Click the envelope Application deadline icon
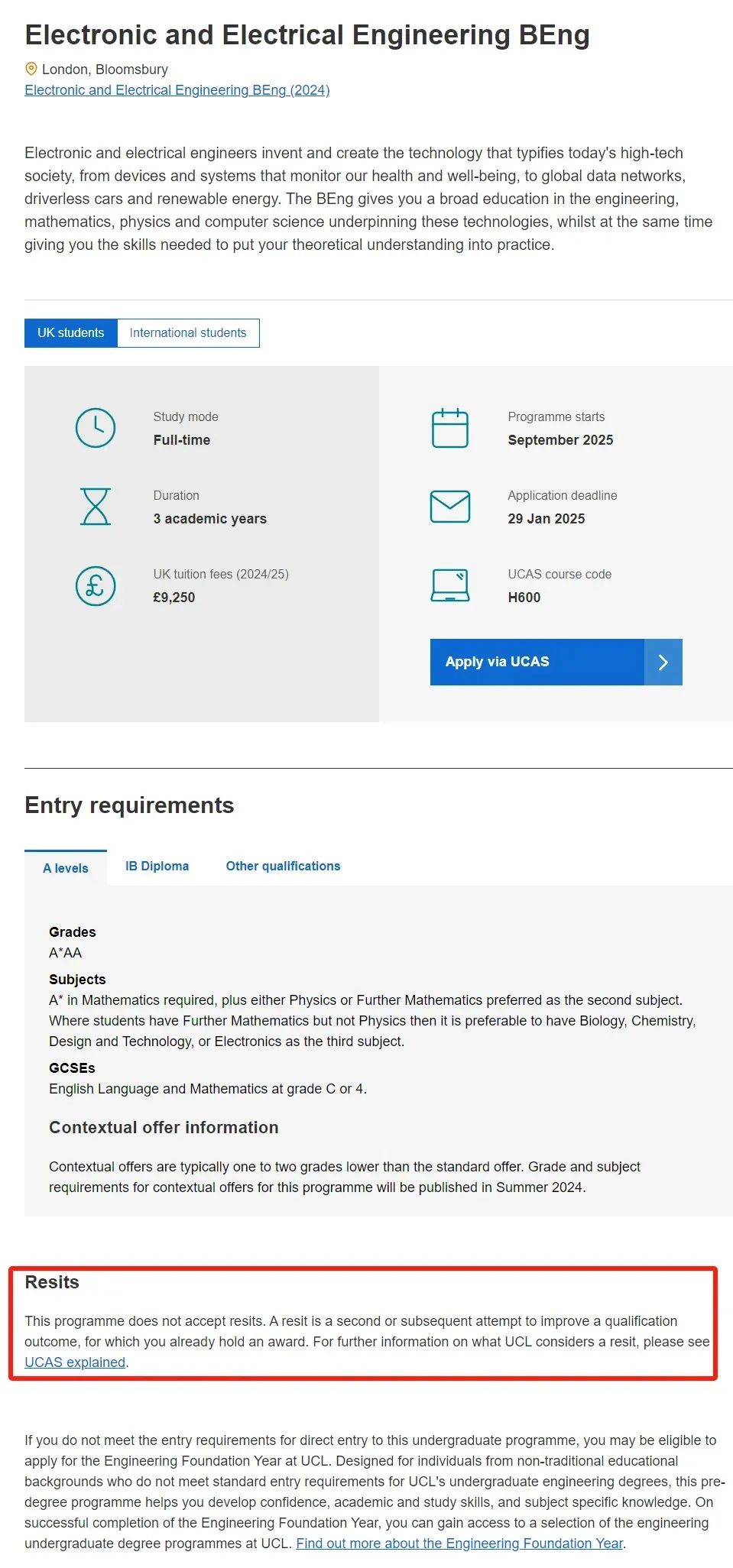 pos(450,507)
